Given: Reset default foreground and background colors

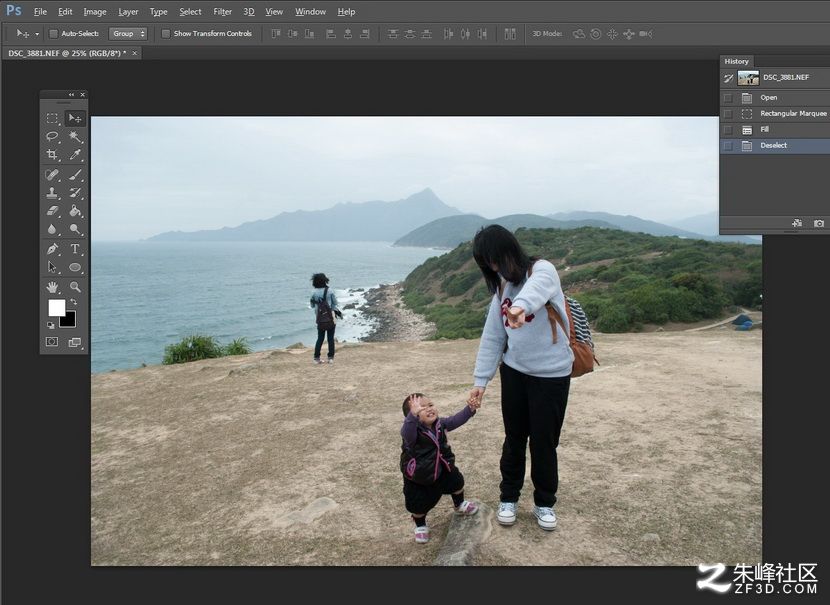Looking at the screenshot, I should [x=51, y=326].
